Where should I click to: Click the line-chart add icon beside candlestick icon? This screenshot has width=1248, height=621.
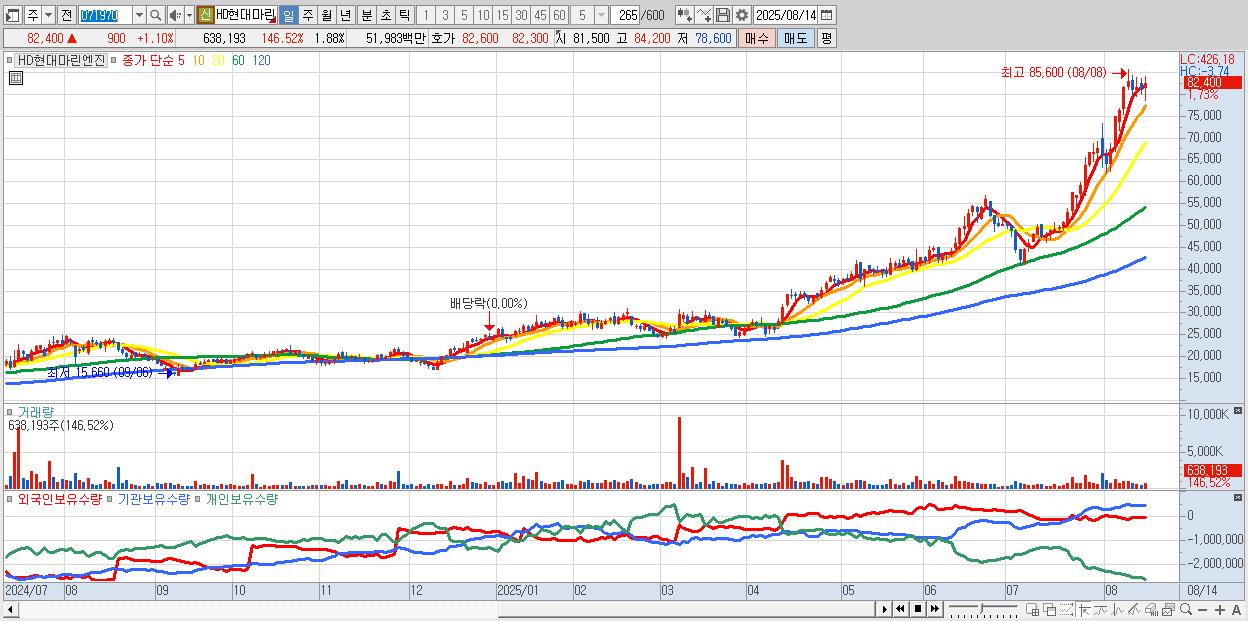tap(704, 15)
